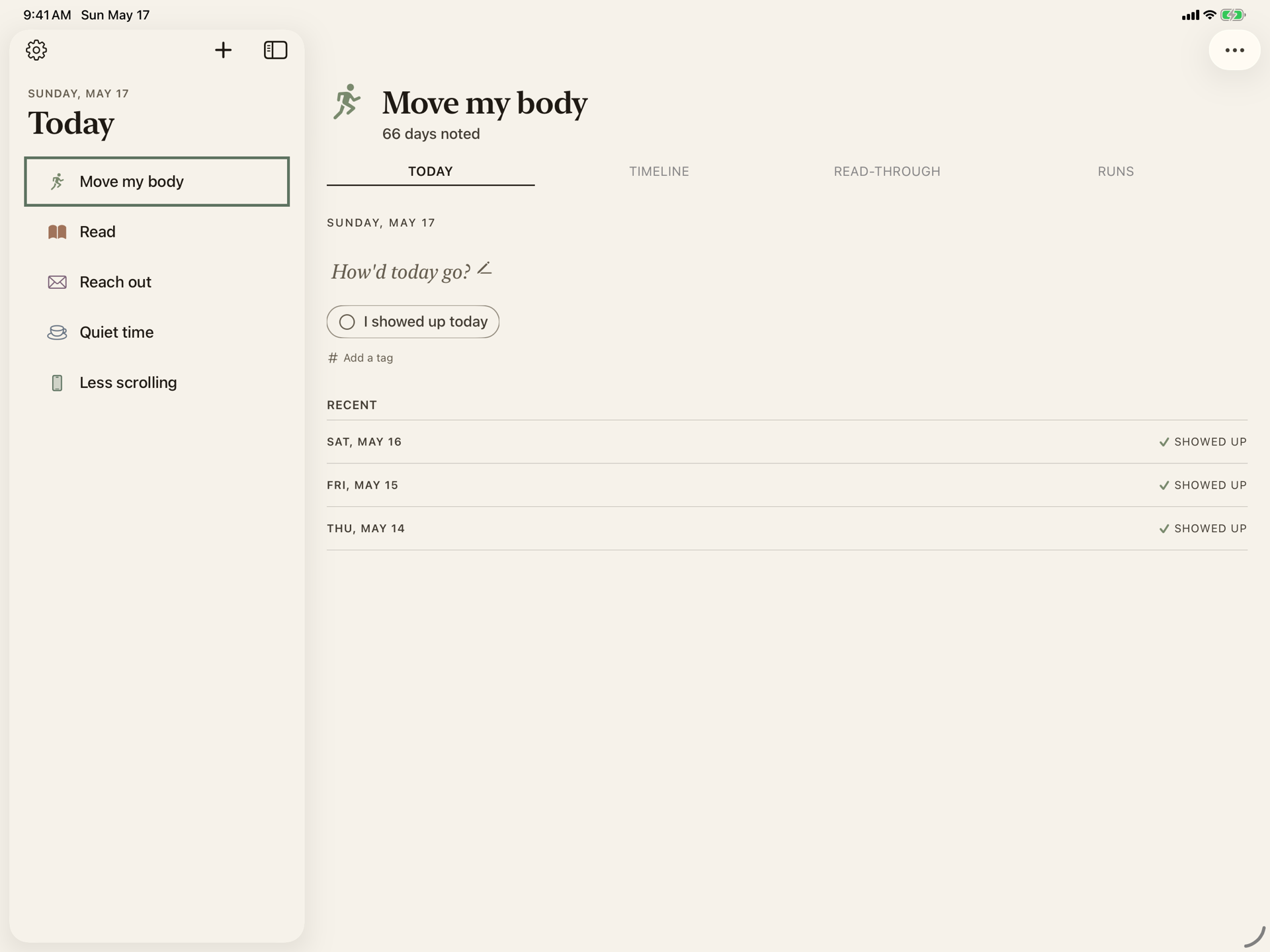Screen dimensions: 1270x952
Task: Click the running figure icon beside title
Action: click(347, 102)
